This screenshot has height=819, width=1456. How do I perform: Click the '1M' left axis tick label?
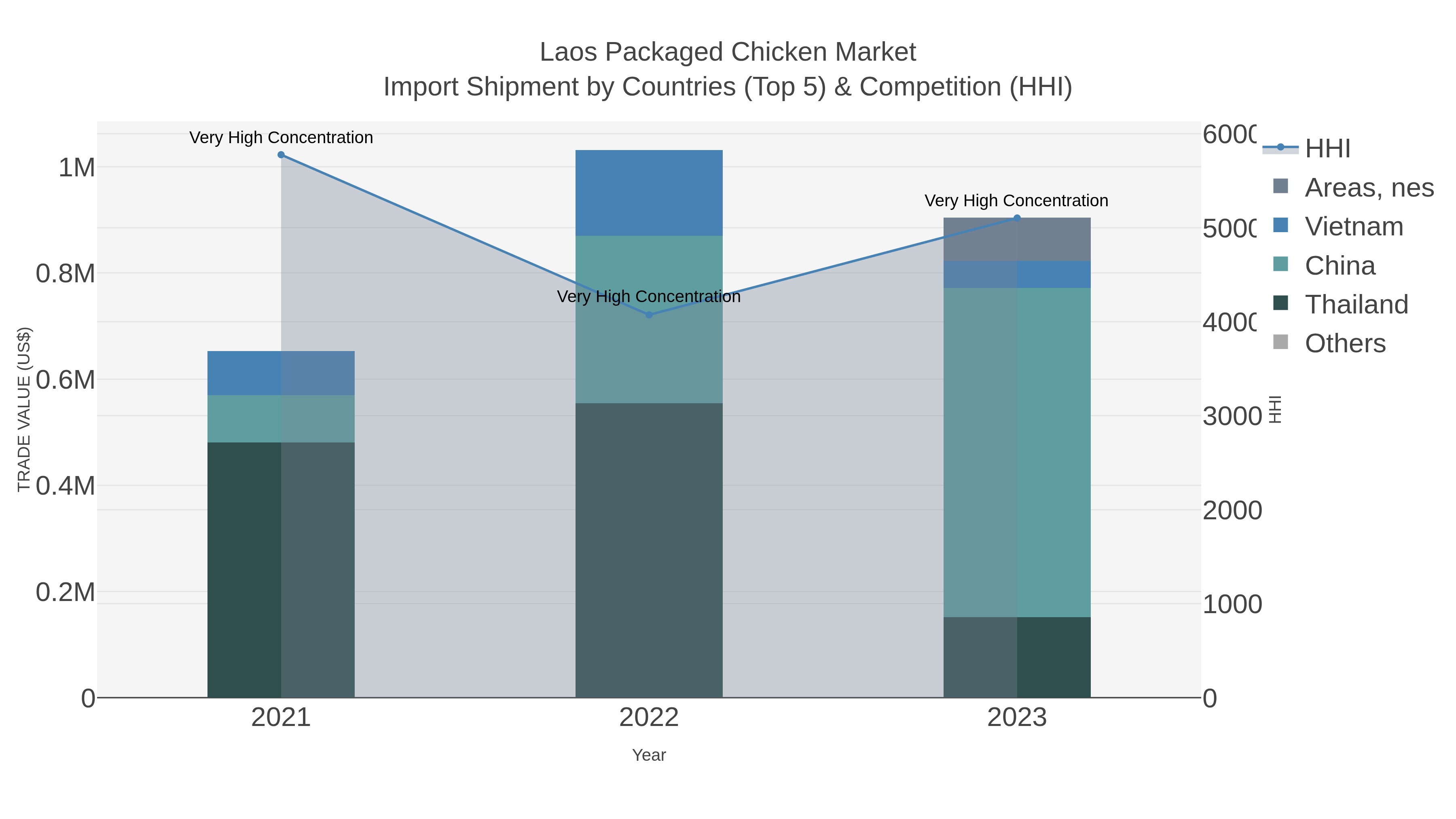pyautogui.click(x=77, y=168)
